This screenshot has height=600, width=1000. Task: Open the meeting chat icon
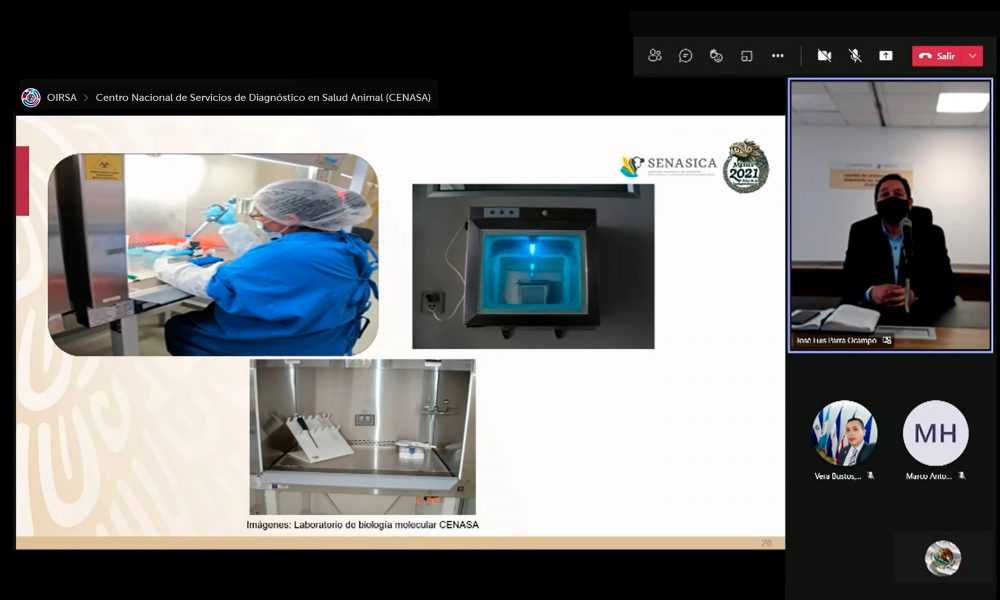tap(686, 56)
